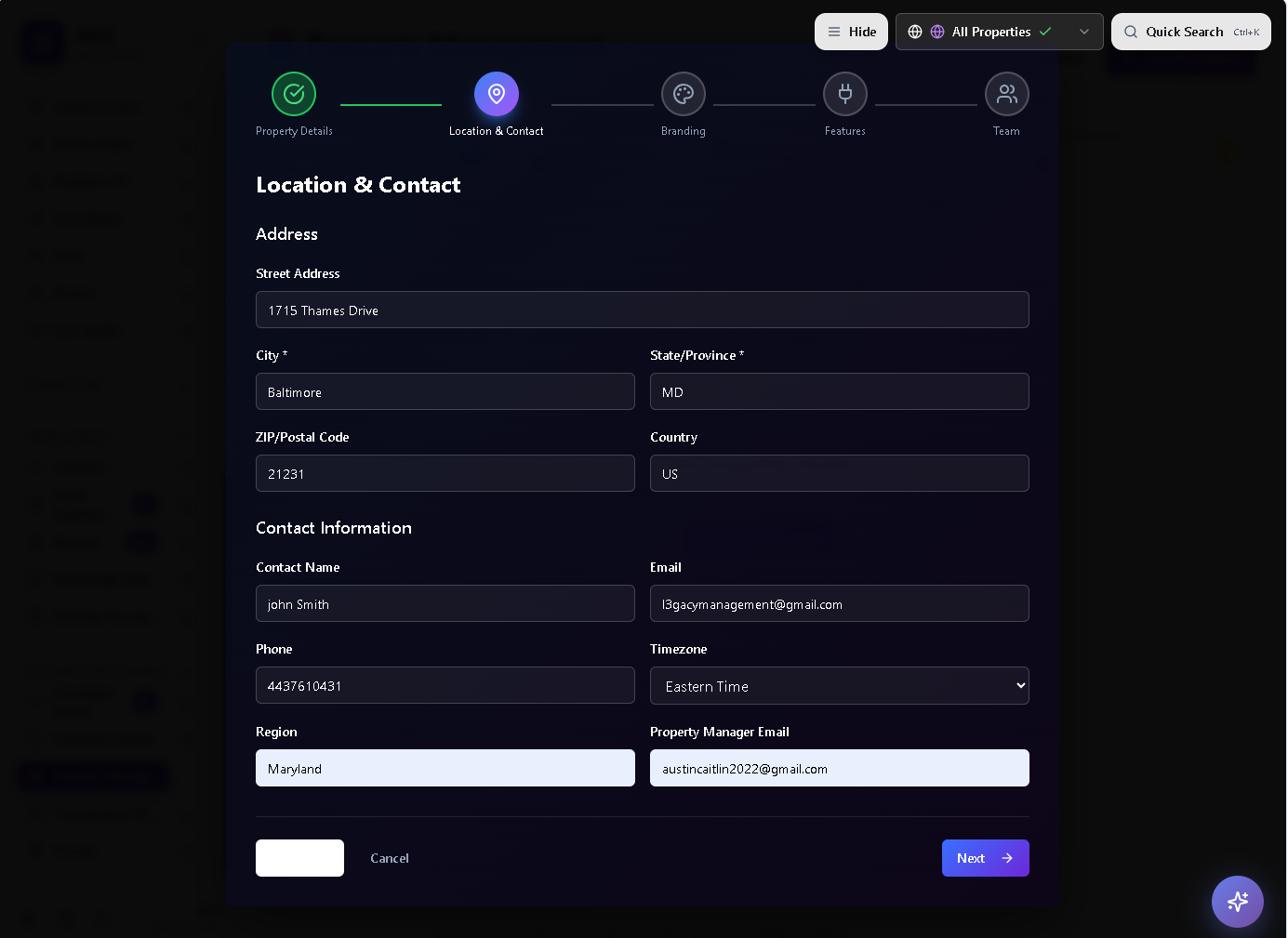The image size is (1288, 938).
Task: Open the Timezone dropdown showing Eastern Time
Action: (x=839, y=686)
